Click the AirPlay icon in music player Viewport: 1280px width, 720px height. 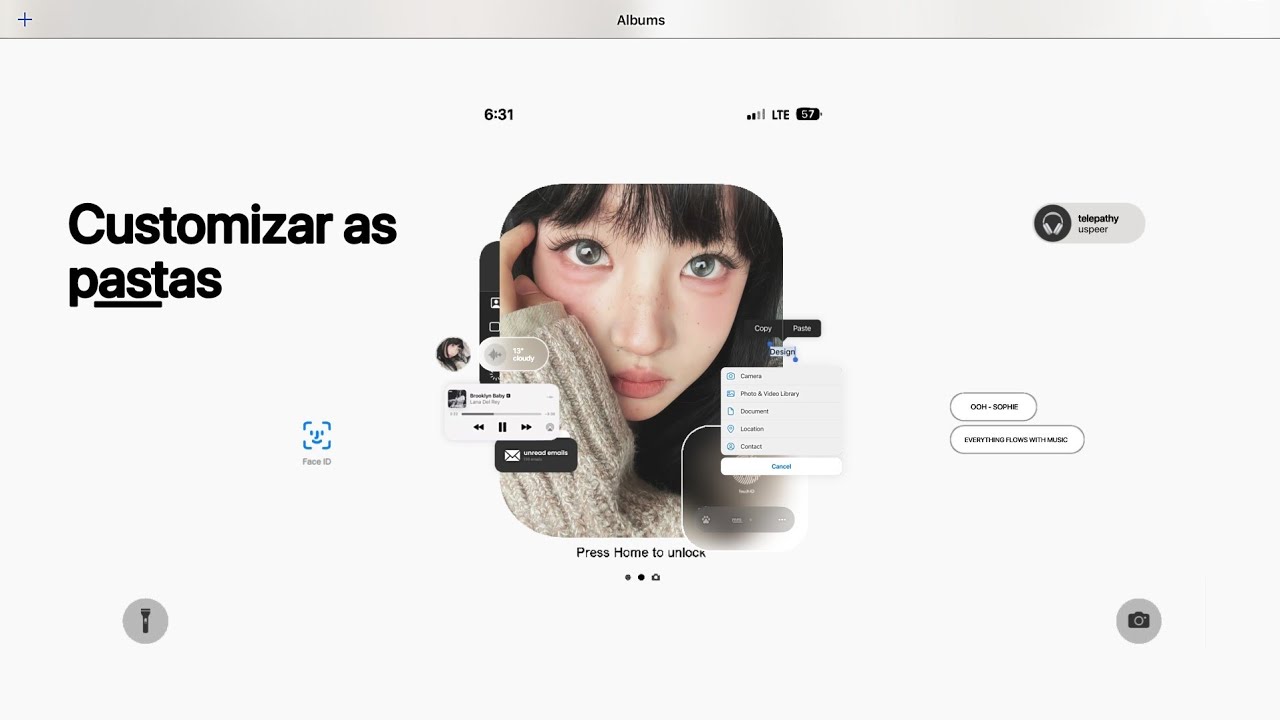549,427
